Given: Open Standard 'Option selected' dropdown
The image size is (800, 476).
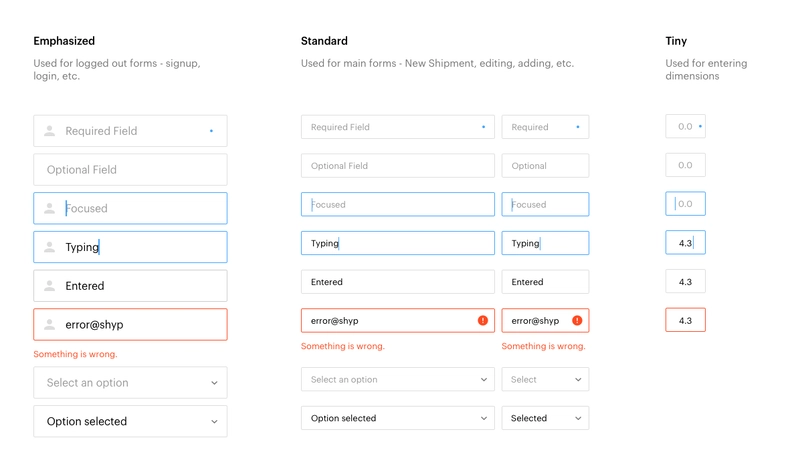Looking at the screenshot, I should tap(398, 418).
